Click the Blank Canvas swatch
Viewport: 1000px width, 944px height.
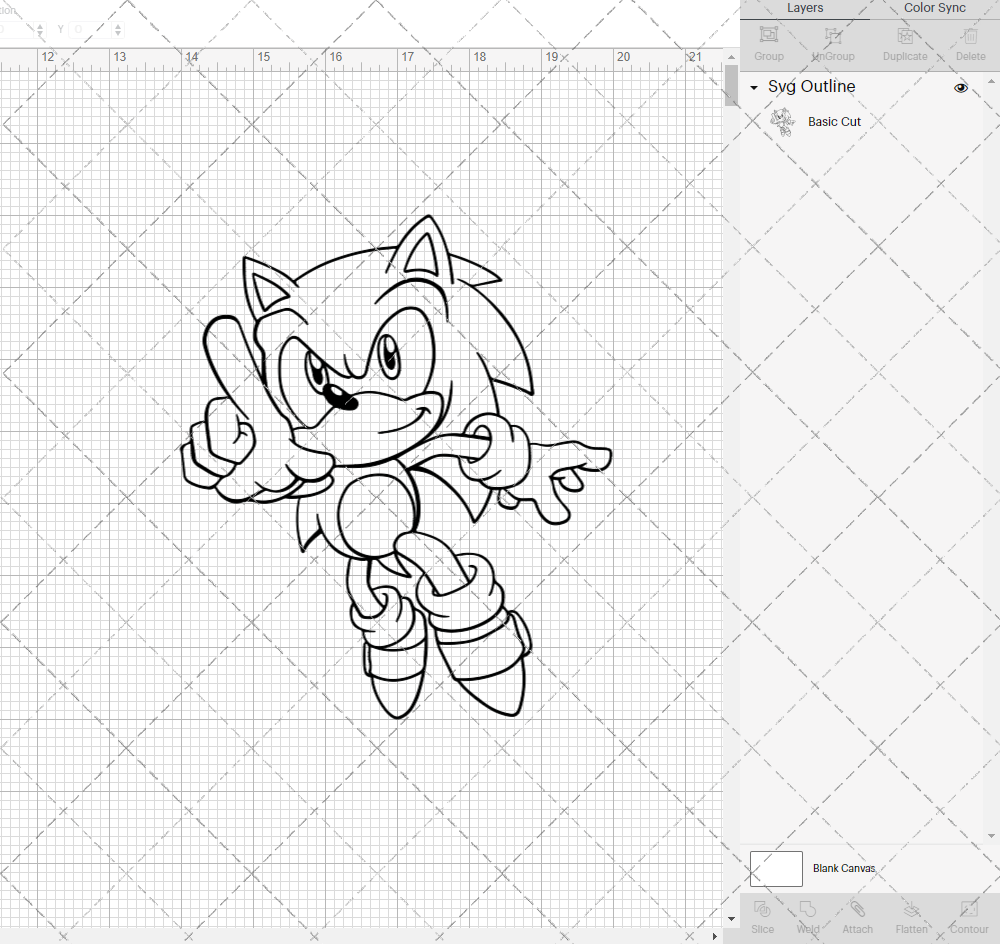coord(776,869)
